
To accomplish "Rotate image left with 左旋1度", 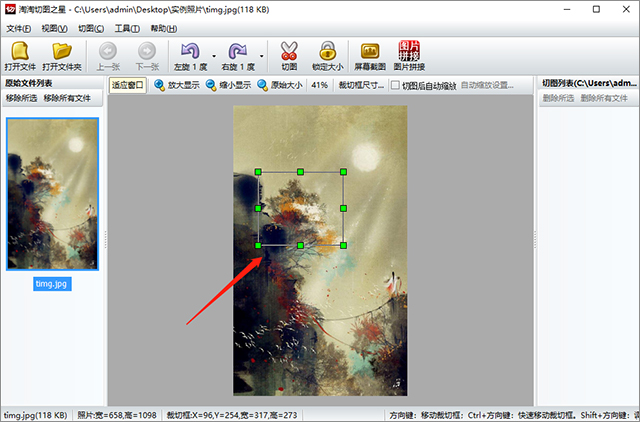I will (189, 50).
